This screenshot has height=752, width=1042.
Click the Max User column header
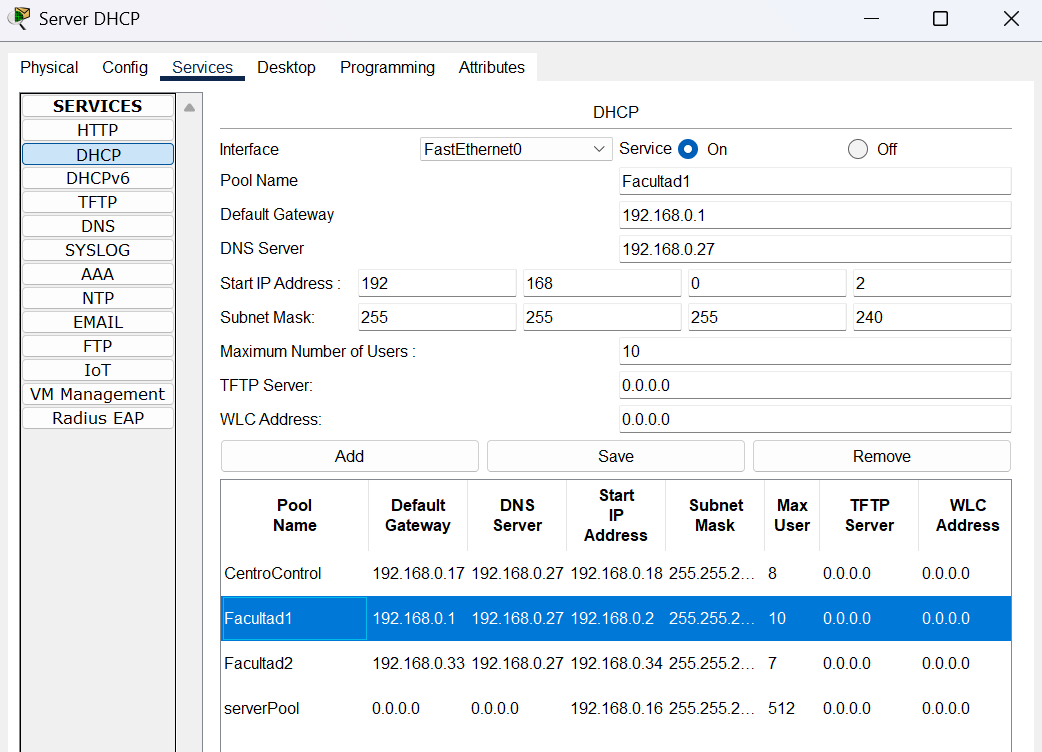click(x=792, y=516)
